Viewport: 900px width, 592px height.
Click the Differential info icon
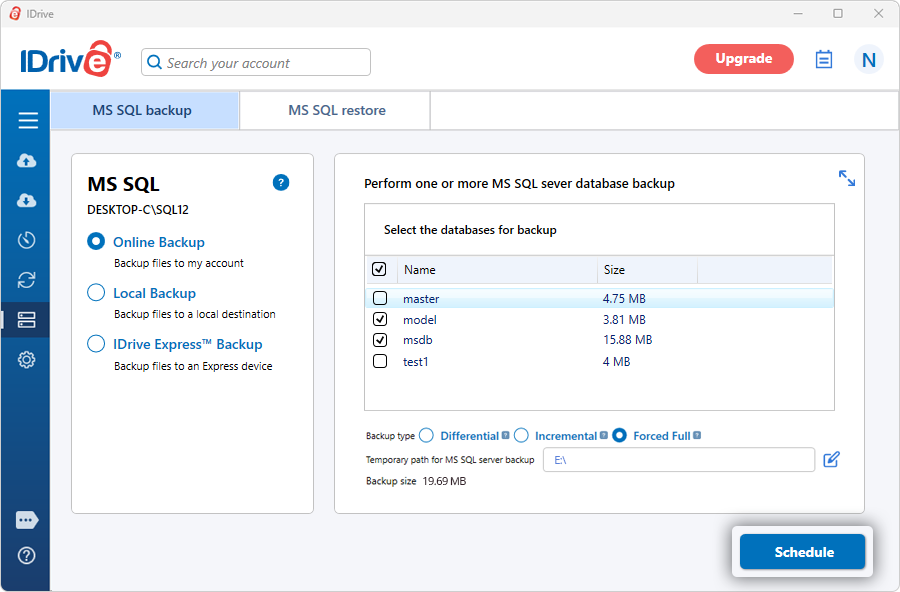click(505, 435)
